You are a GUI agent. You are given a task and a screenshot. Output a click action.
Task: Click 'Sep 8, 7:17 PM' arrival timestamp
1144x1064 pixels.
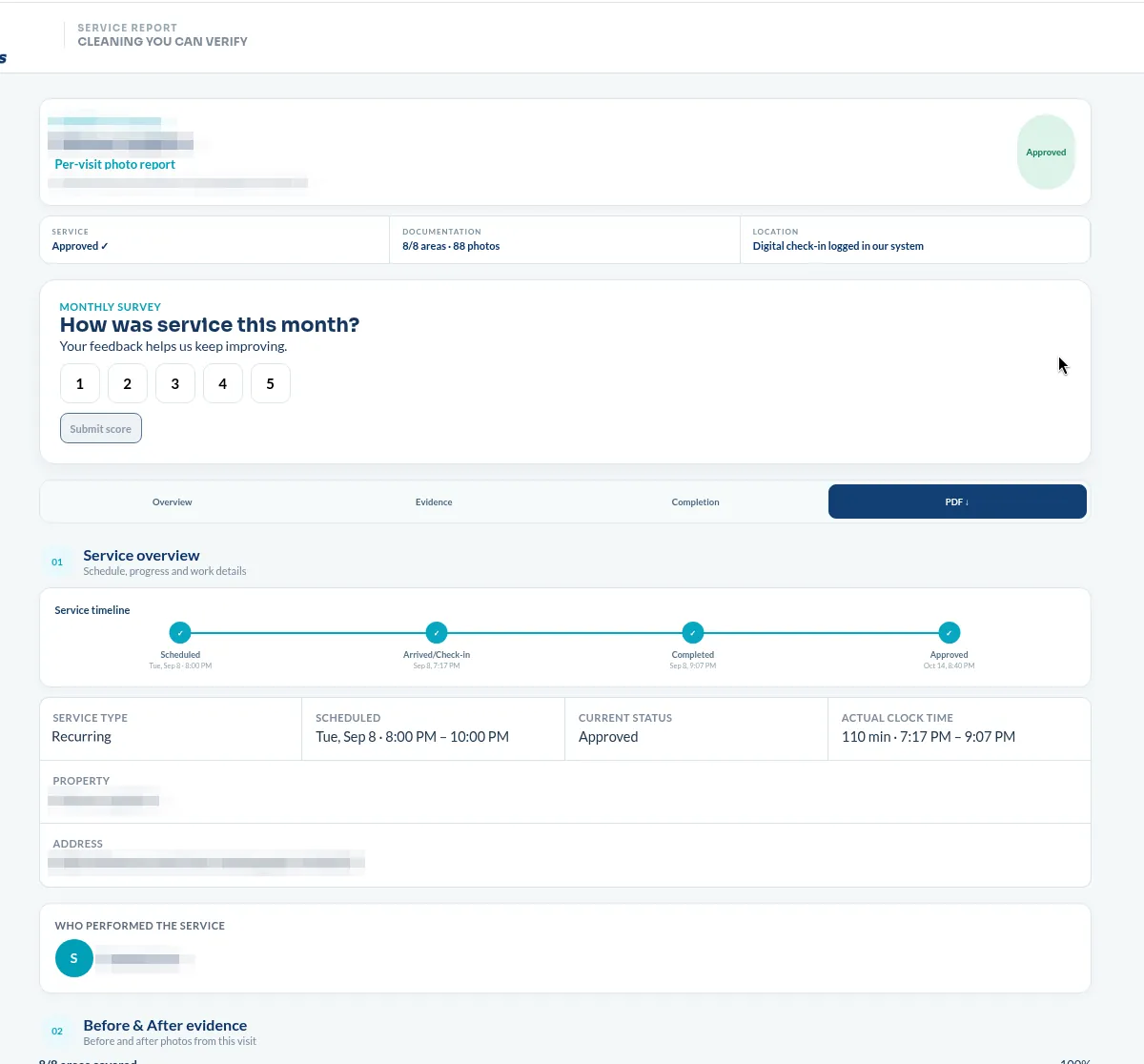(437, 665)
